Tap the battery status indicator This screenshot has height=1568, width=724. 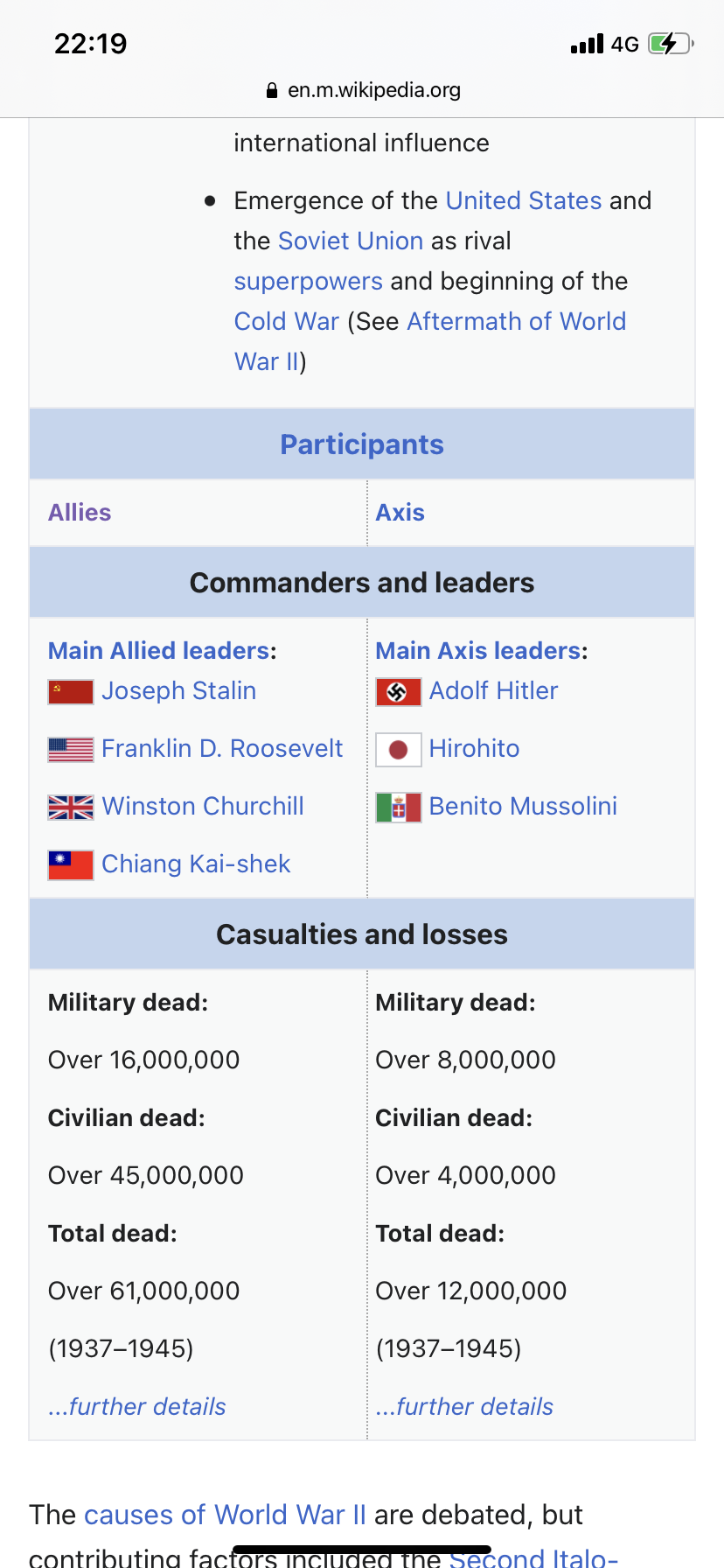[671, 44]
